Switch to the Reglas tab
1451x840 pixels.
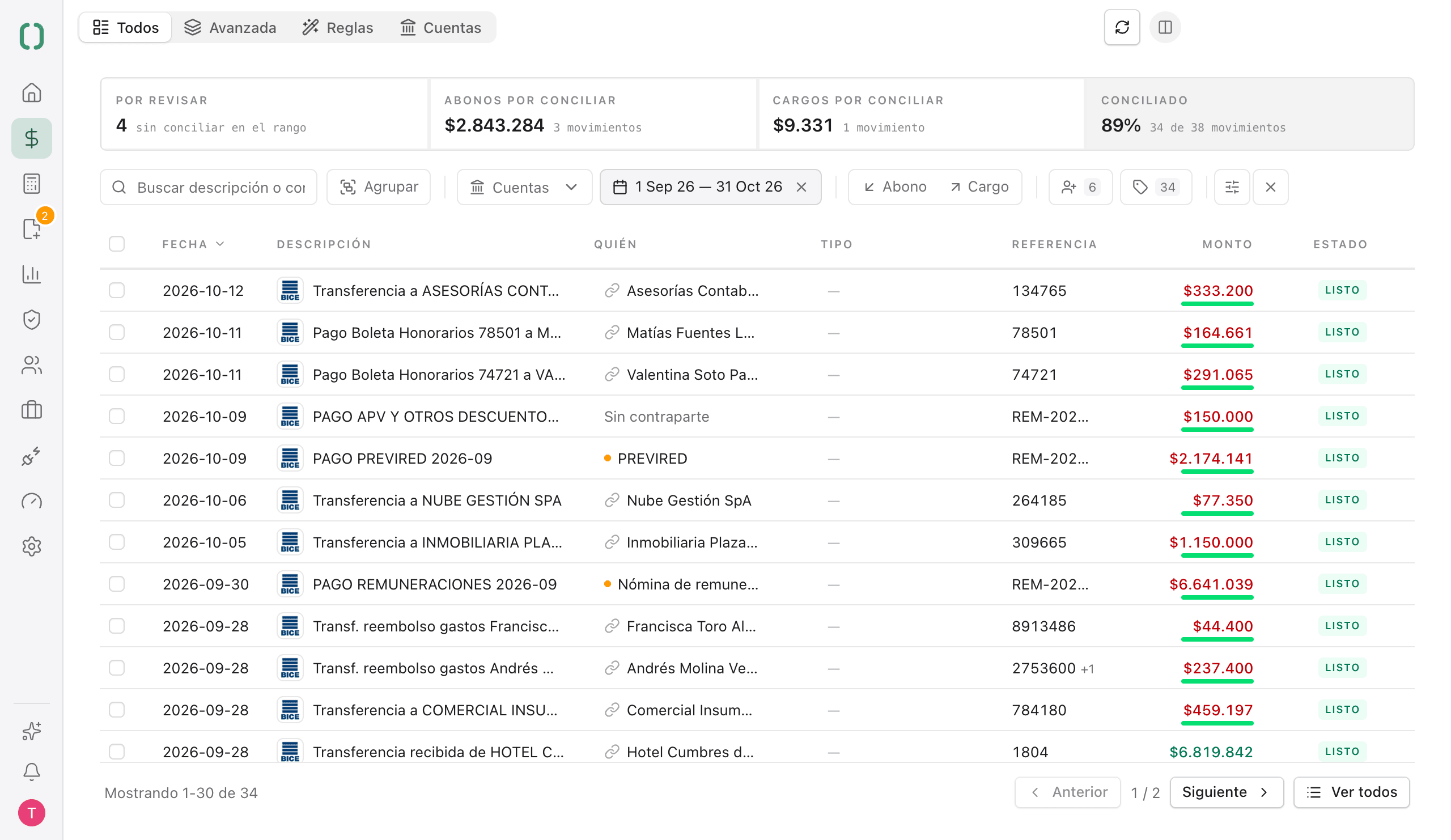tap(338, 27)
